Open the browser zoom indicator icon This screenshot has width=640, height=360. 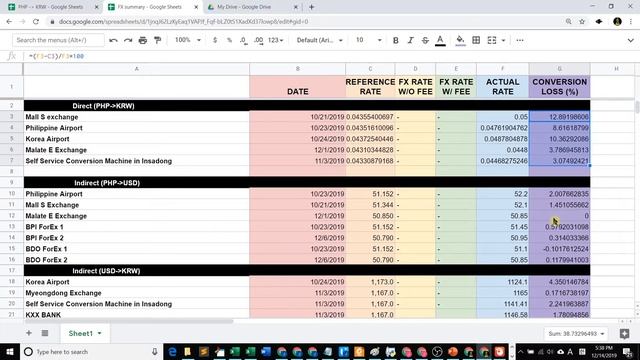click(568, 22)
